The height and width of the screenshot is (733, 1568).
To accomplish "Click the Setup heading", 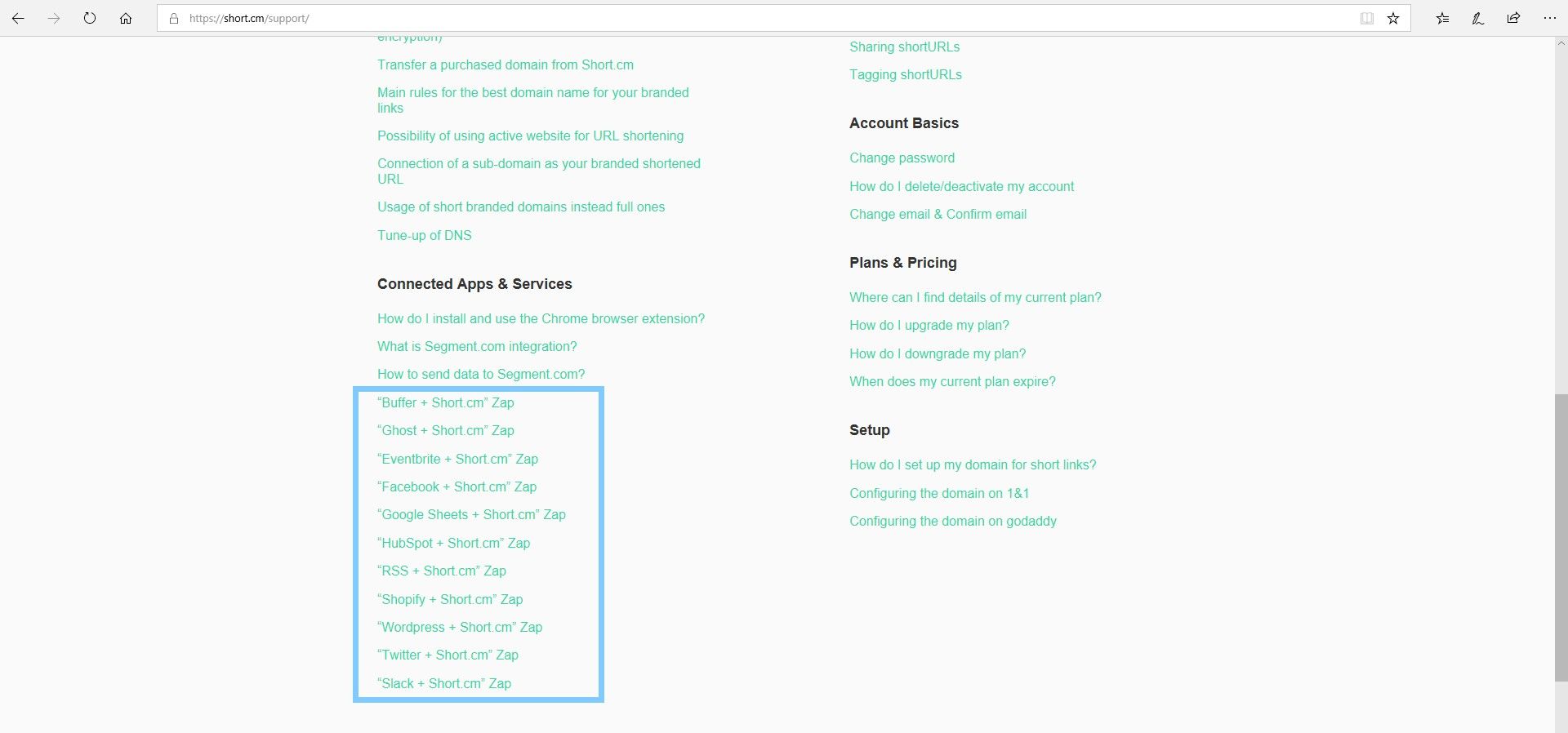I will (x=870, y=430).
